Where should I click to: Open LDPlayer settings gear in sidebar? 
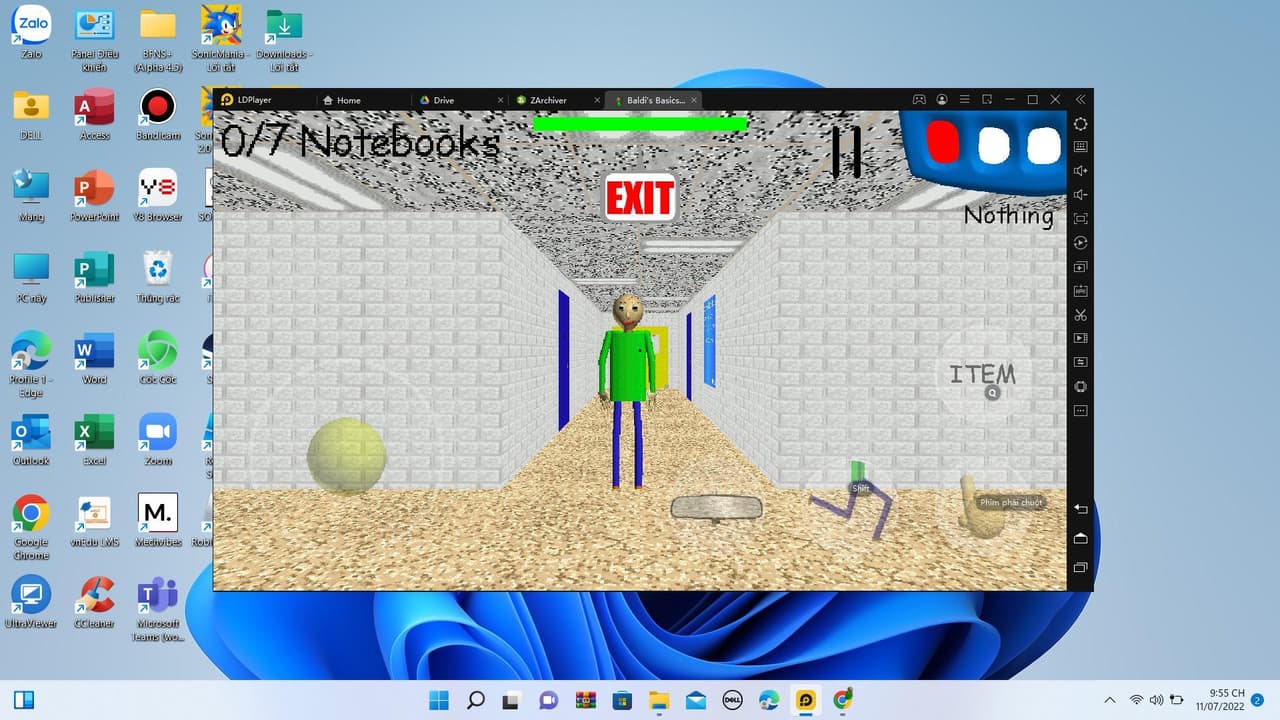(1080, 124)
